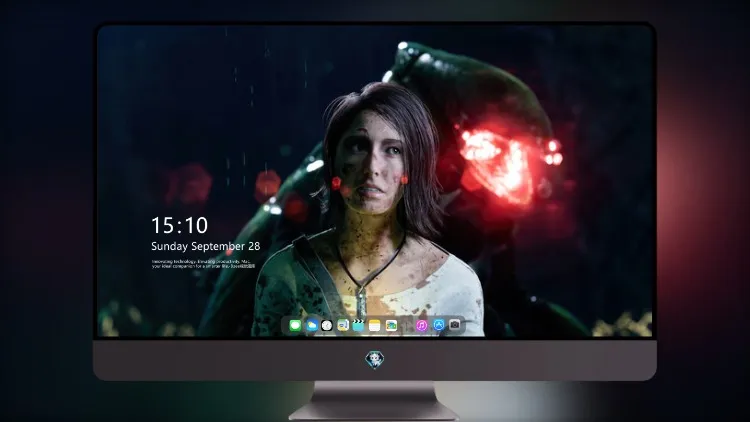Click the Sunday September 28 date text
This screenshot has height=422, width=750.
(206, 246)
